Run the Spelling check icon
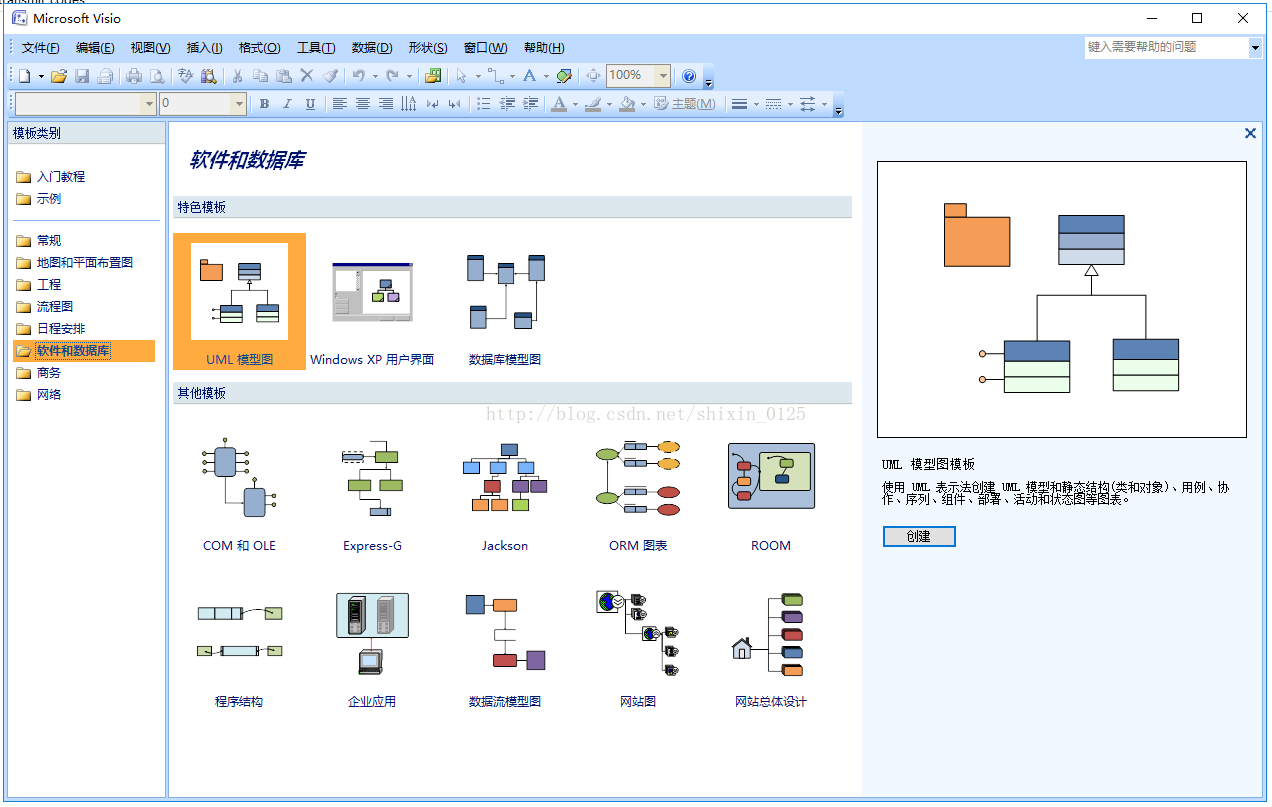This screenshot has height=807, width=1272. pos(186,76)
